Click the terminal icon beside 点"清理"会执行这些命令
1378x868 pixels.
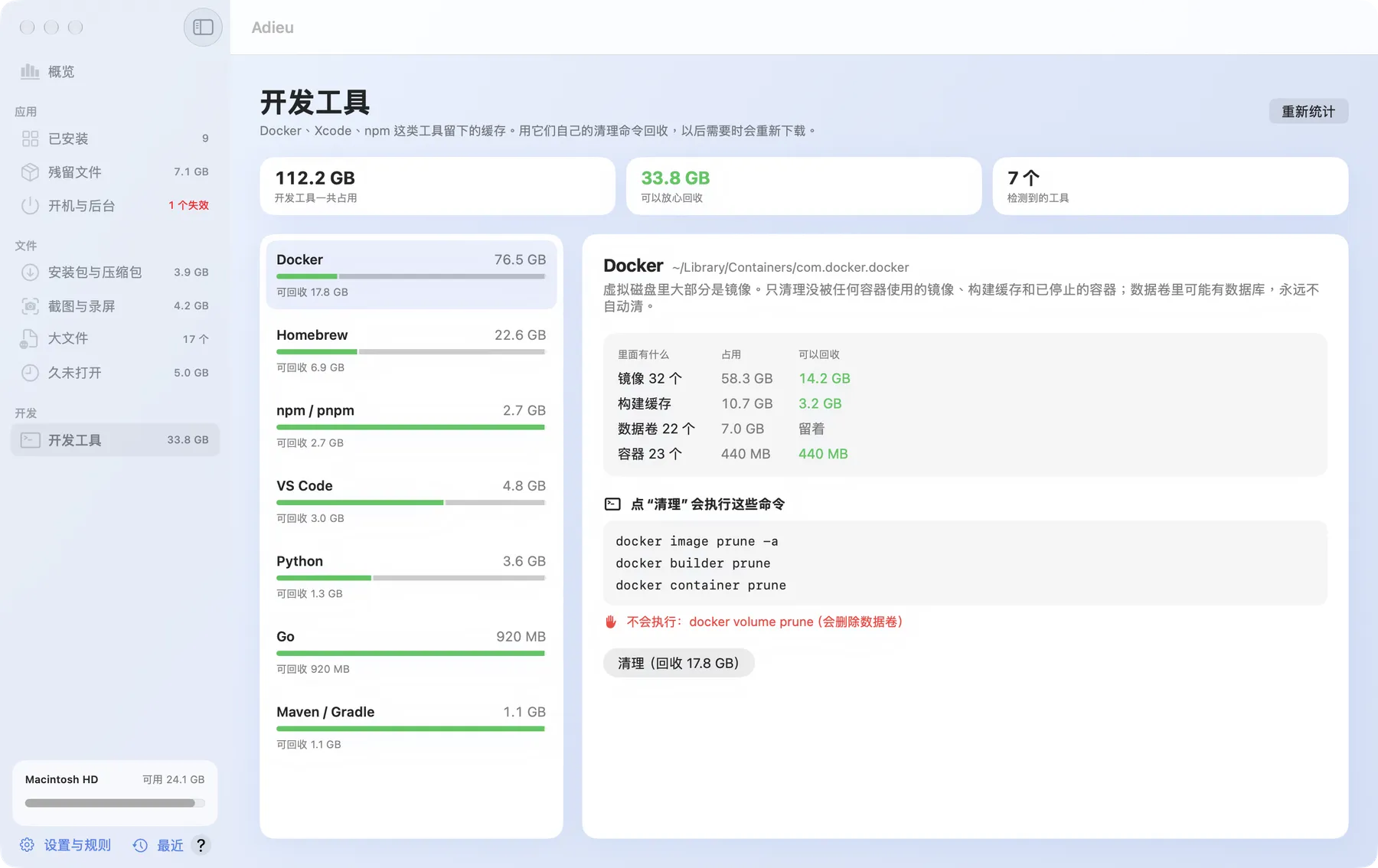coord(612,504)
